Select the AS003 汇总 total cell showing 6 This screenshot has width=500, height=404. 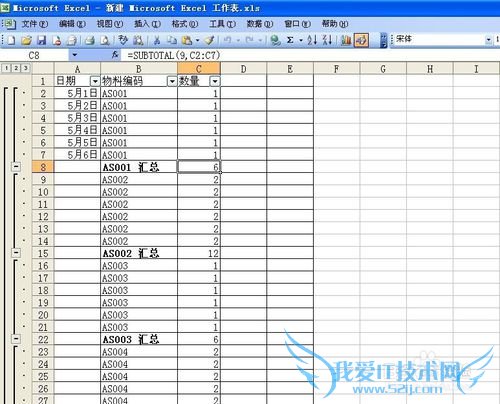coord(199,339)
